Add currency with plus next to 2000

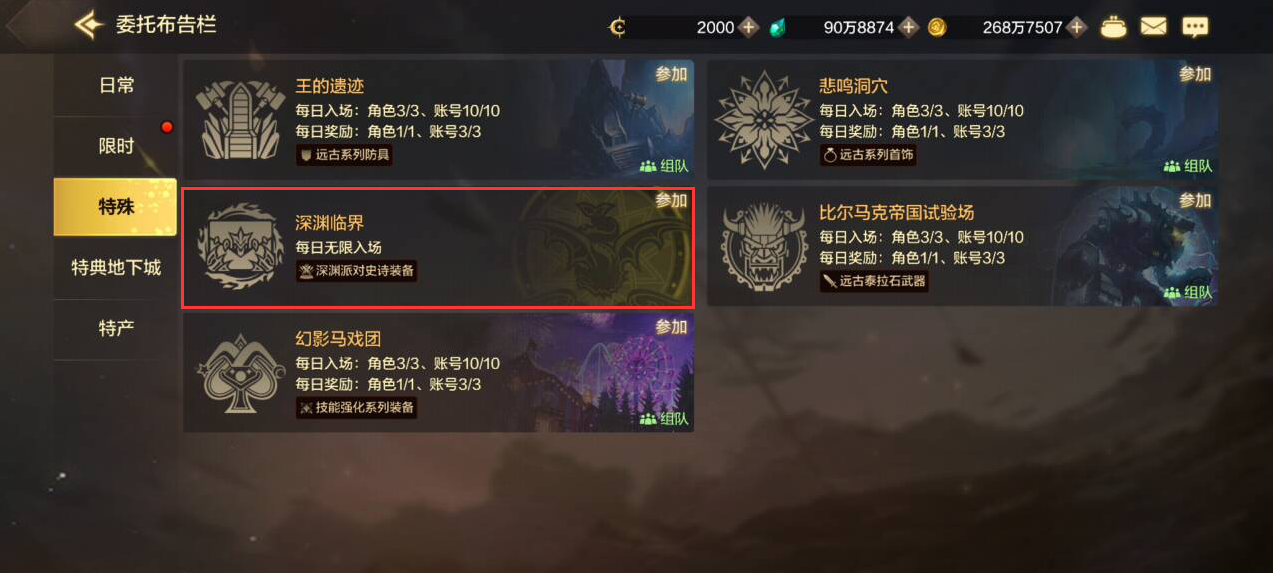[749, 27]
